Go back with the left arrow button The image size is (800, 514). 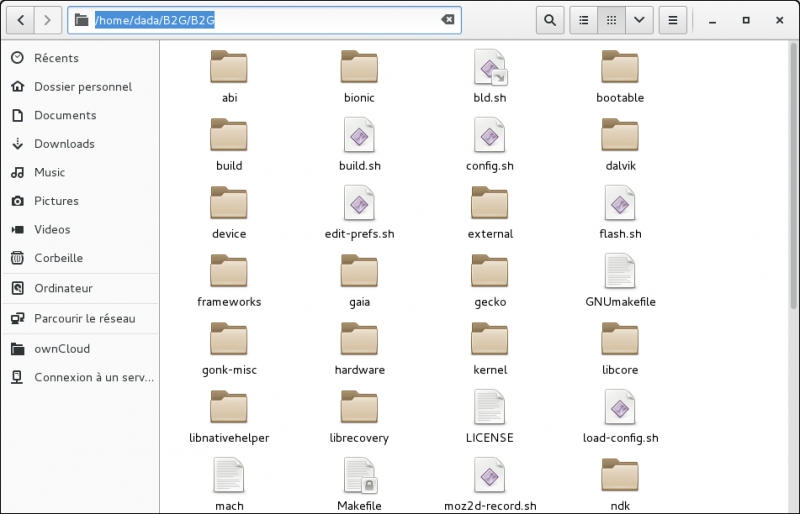pyautogui.click(x=20, y=20)
